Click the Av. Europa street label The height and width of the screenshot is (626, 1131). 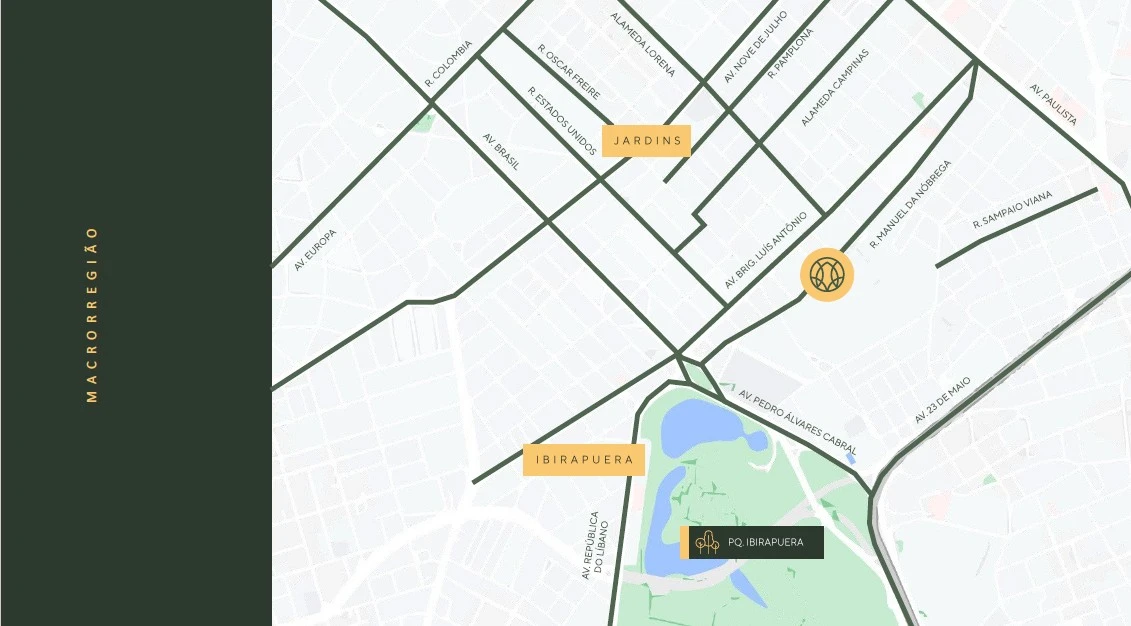[316, 251]
